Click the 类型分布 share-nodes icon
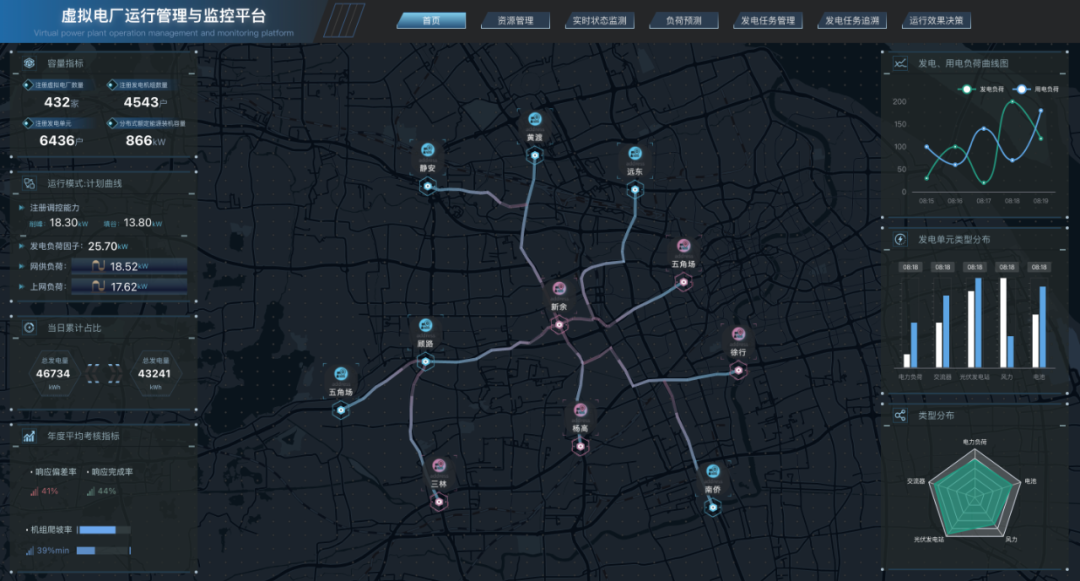The height and width of the screenshot is (581, 1080). point(900,415)
